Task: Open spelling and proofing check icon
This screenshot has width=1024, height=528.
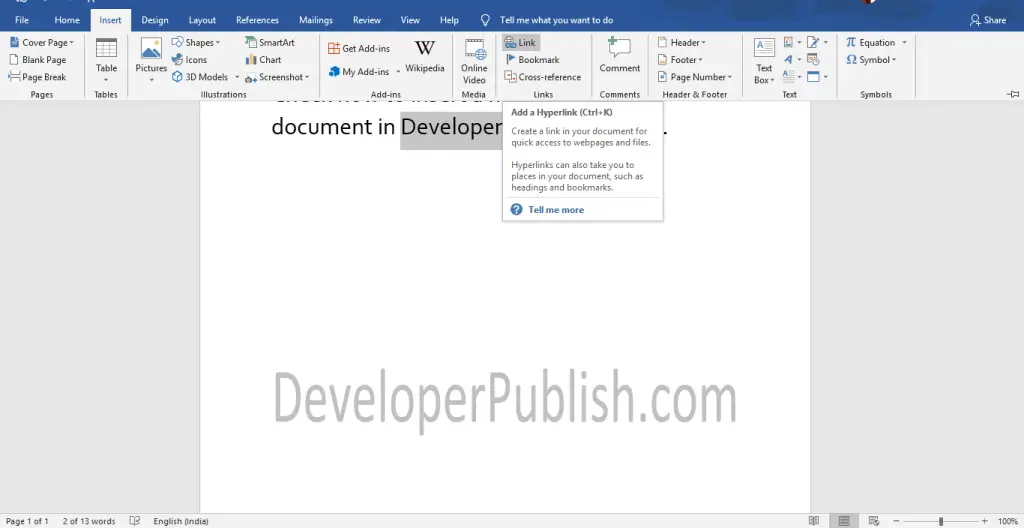Action: pyautogui.click(x=135, y=521)
